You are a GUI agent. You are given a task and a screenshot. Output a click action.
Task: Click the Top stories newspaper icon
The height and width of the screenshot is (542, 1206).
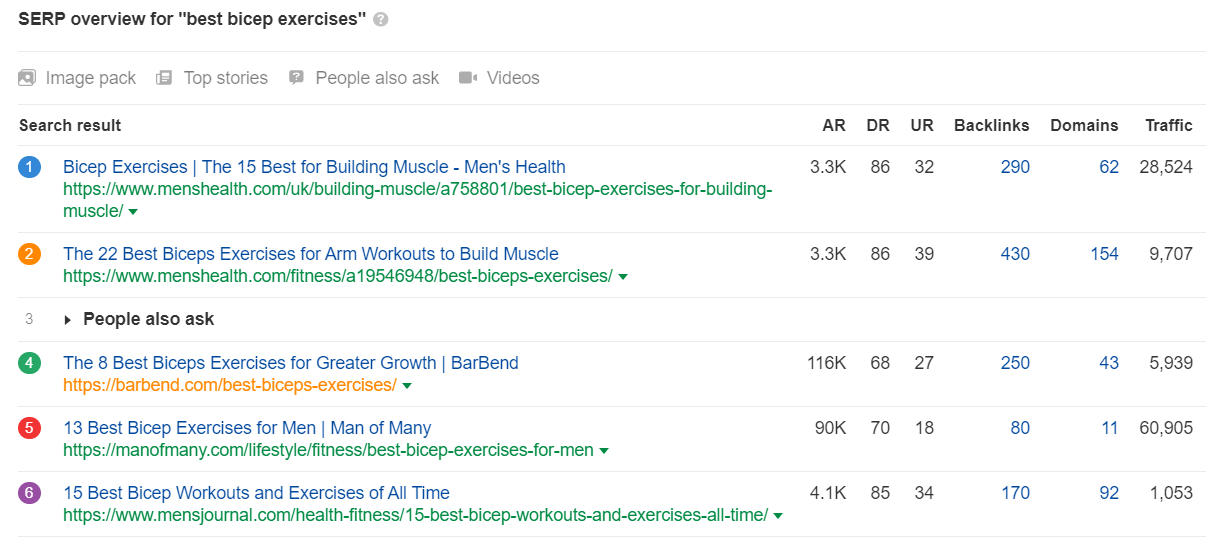(165, 78)
